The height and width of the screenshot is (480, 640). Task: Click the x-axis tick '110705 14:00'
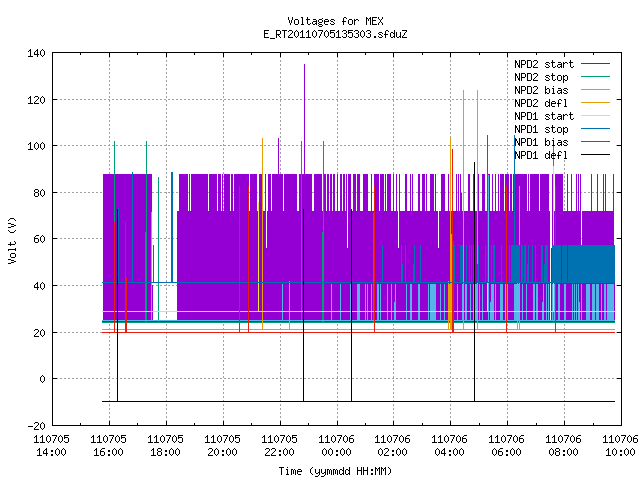[51, 446]
